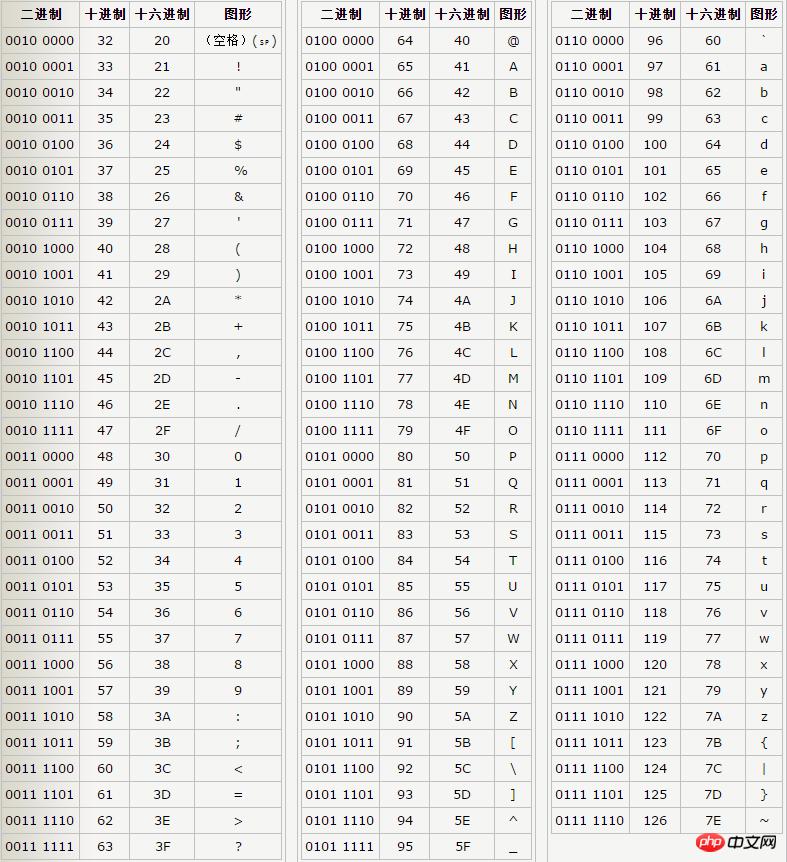Click the hex value 2A cell
Viewport: 787px width, 862px height.
point(162,300)
